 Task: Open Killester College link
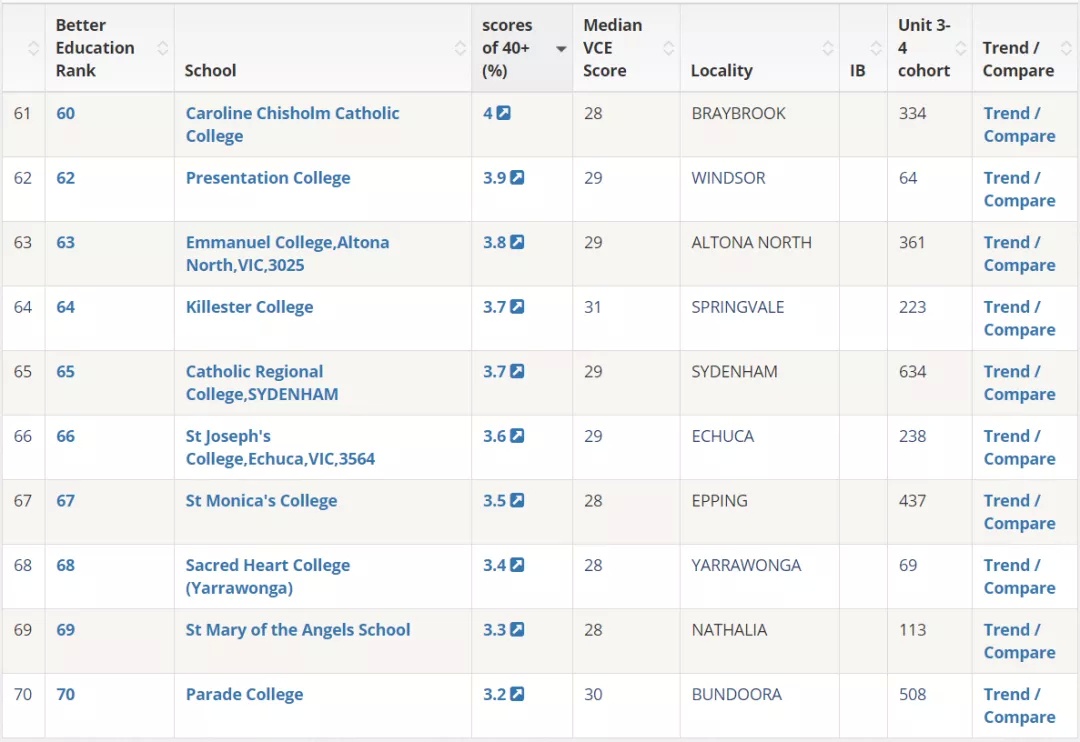(249, 307)
